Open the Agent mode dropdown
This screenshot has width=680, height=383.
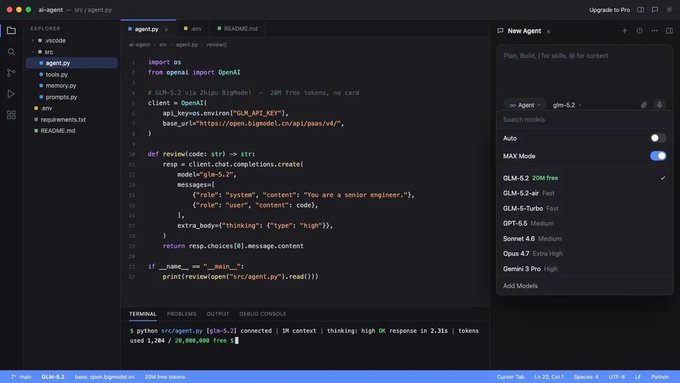tap(525, 105)
